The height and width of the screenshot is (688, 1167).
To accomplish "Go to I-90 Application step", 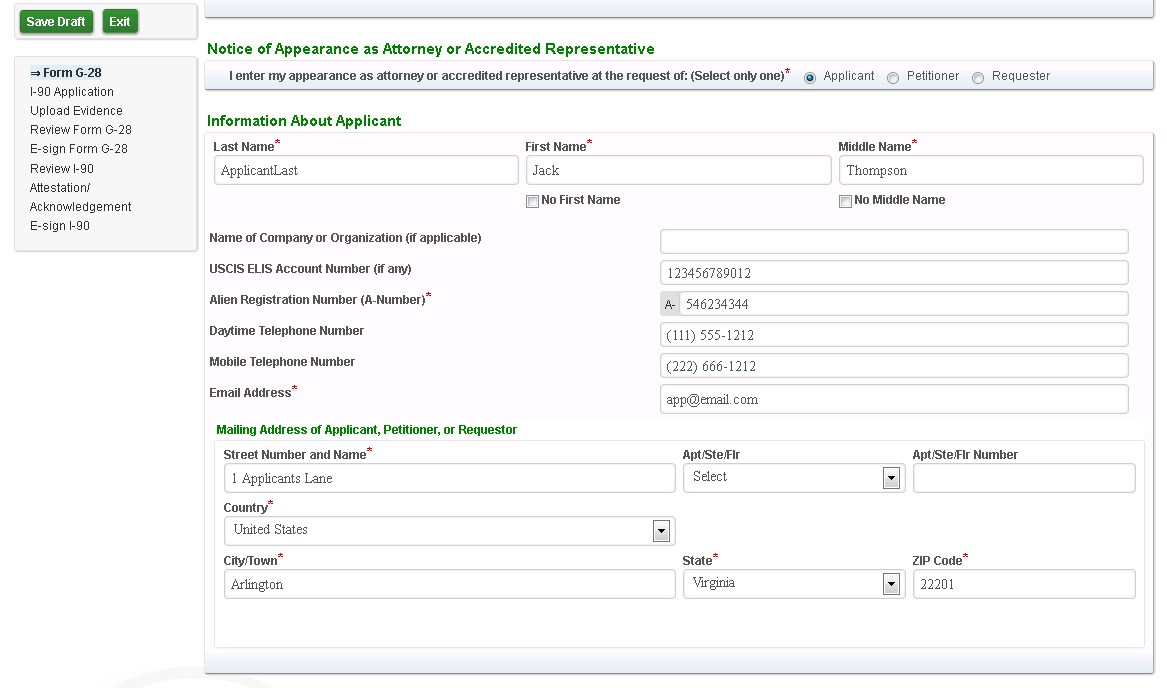I will [x=72, y=92].
